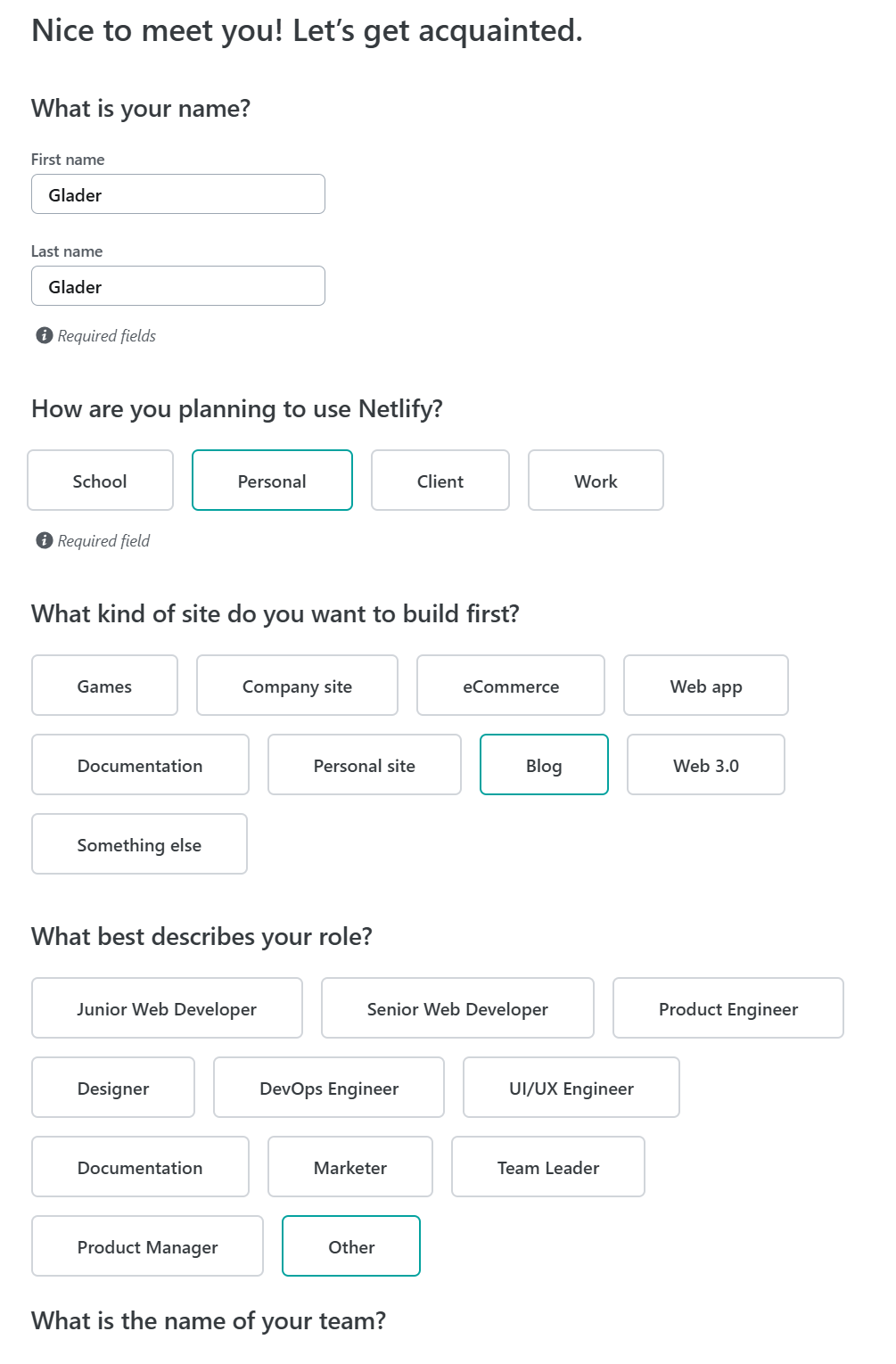The image size is (896, 1364).
Task: Pick the Web app site type
Action: tap(705, 686)
